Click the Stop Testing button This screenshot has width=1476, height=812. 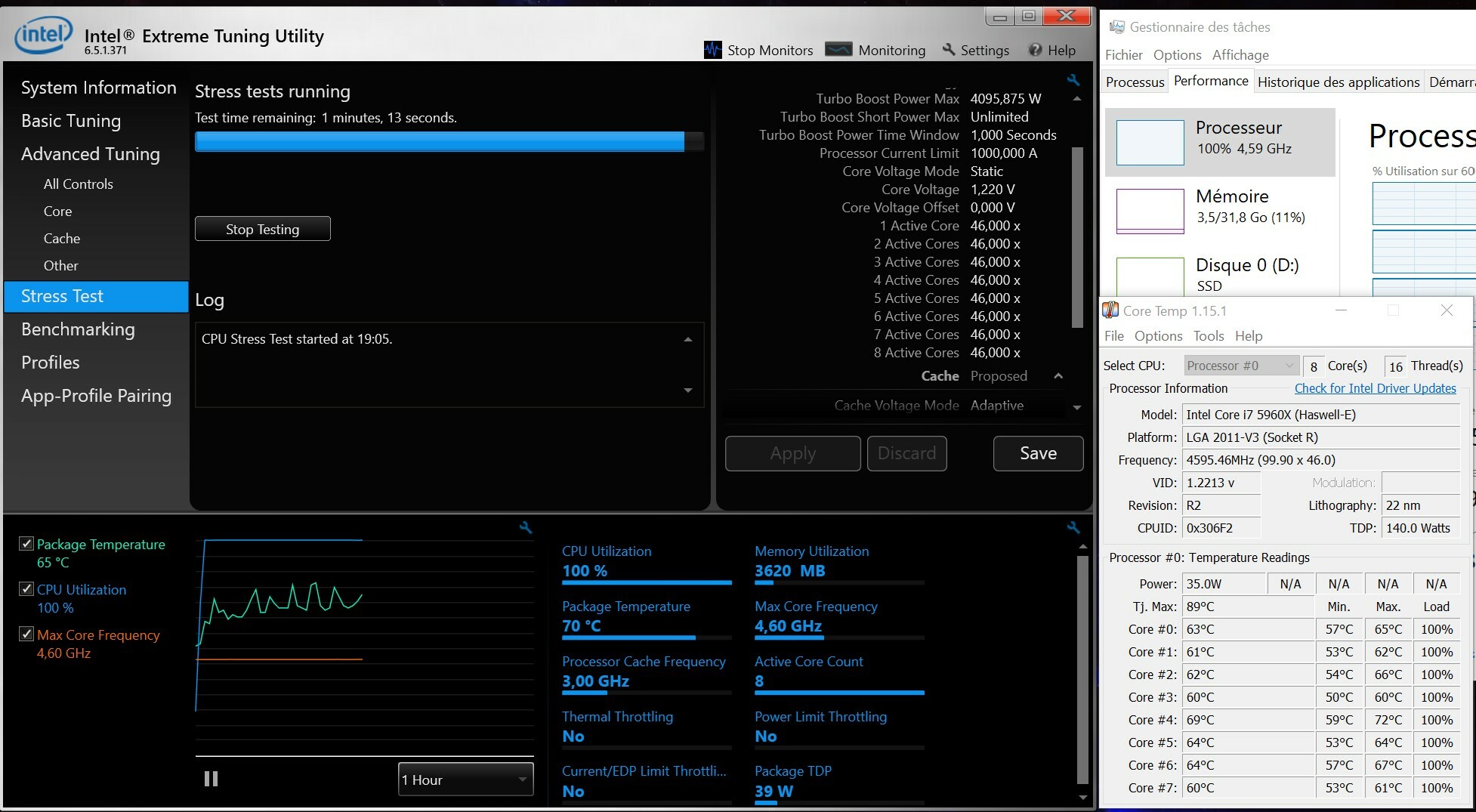(x=263, y=229)
